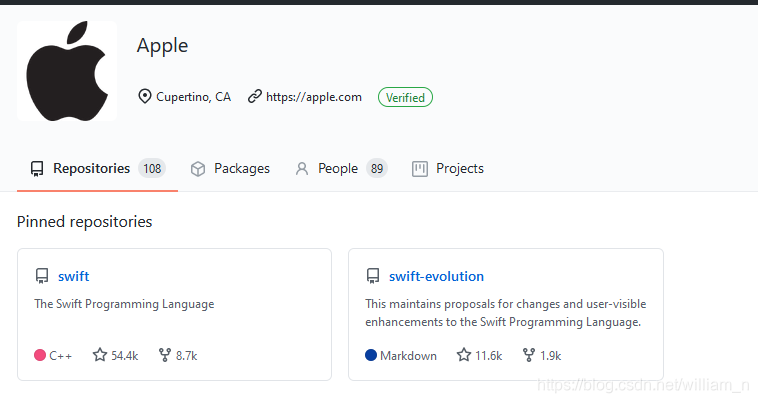Open the https://apple.com website link
The width and height of the screenshot is (758, 403).
[314, 97]
